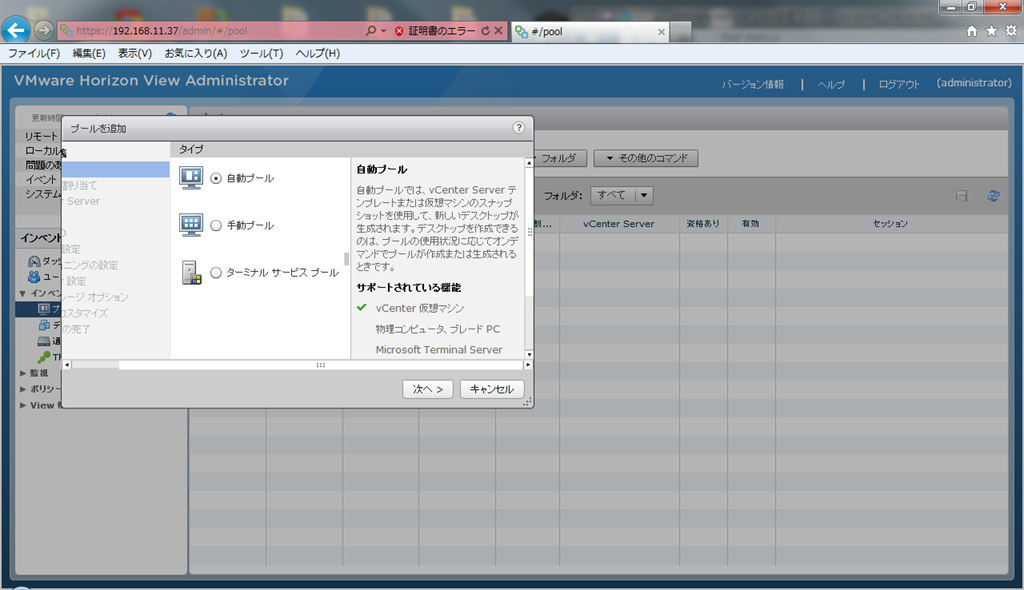The height and width of the screenshot is (590, 1024).
Task: Click description scrollbar up arrow
Action: point(529,163)
